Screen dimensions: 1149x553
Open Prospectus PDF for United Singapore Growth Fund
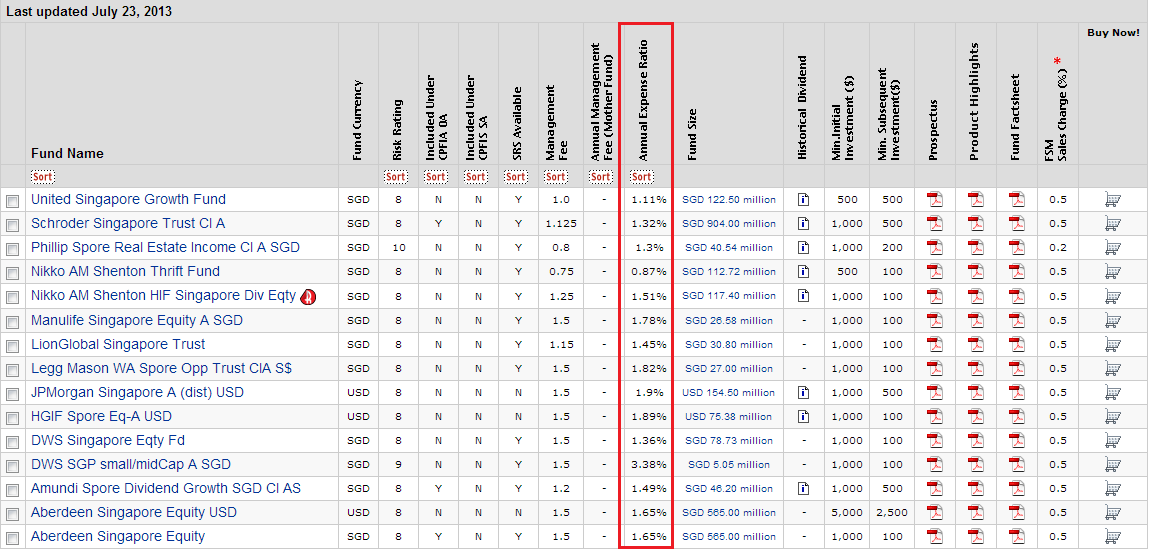pyautogui.click(x=934, y=199)
